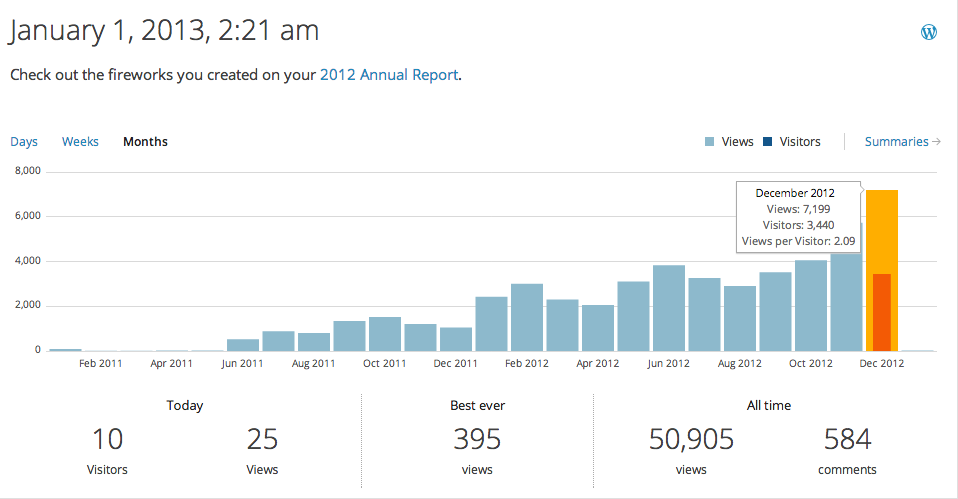
Task: Switch to the Days tab
Action: coord(24,142)
